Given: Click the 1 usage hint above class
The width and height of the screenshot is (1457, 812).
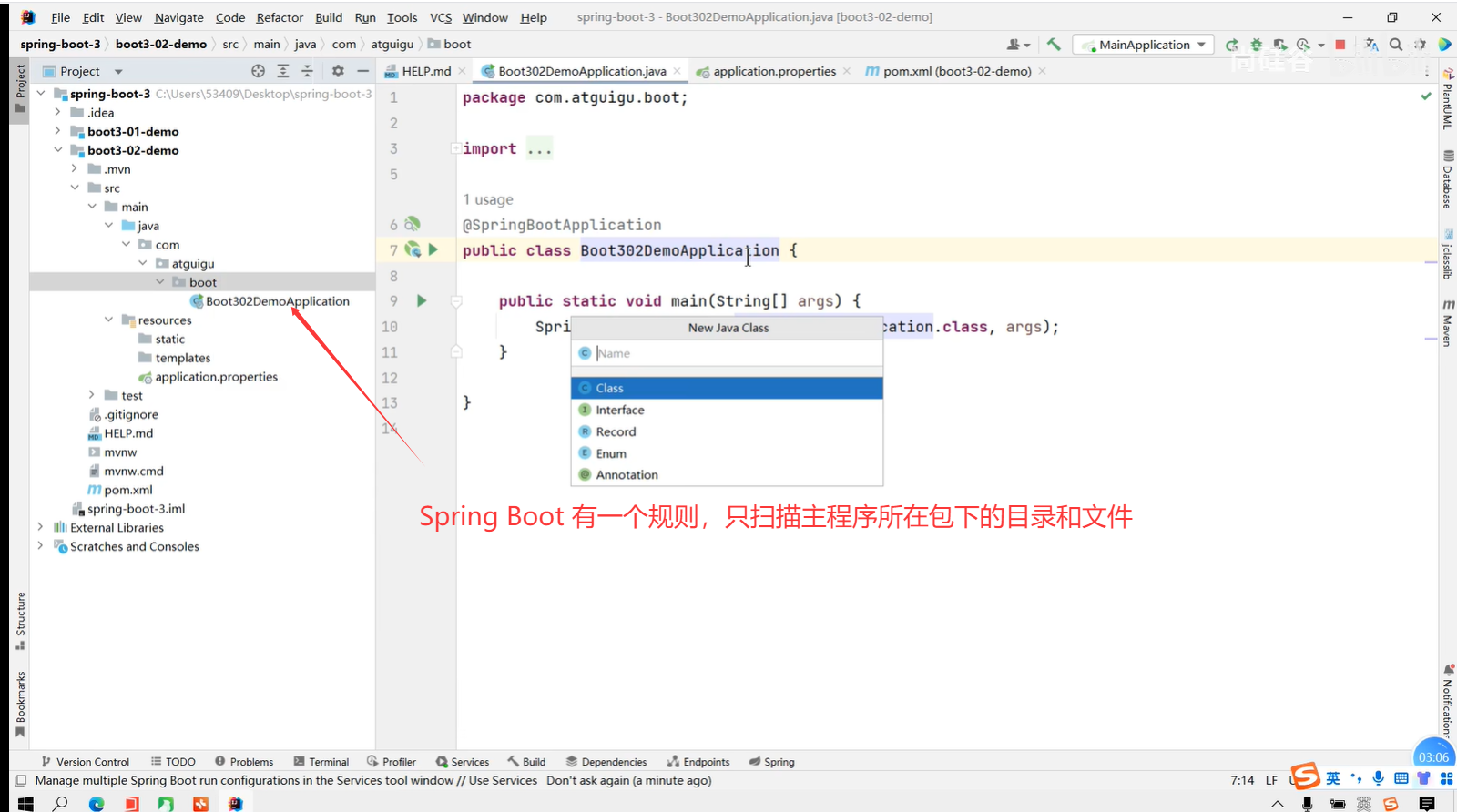Looking at the screenshot, I should pos(488,199).
